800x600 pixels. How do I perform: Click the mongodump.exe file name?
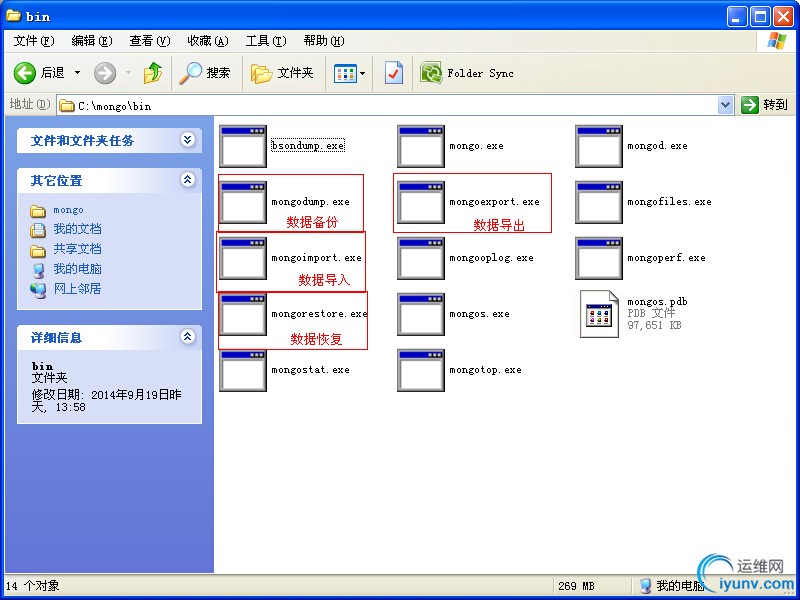310,202
